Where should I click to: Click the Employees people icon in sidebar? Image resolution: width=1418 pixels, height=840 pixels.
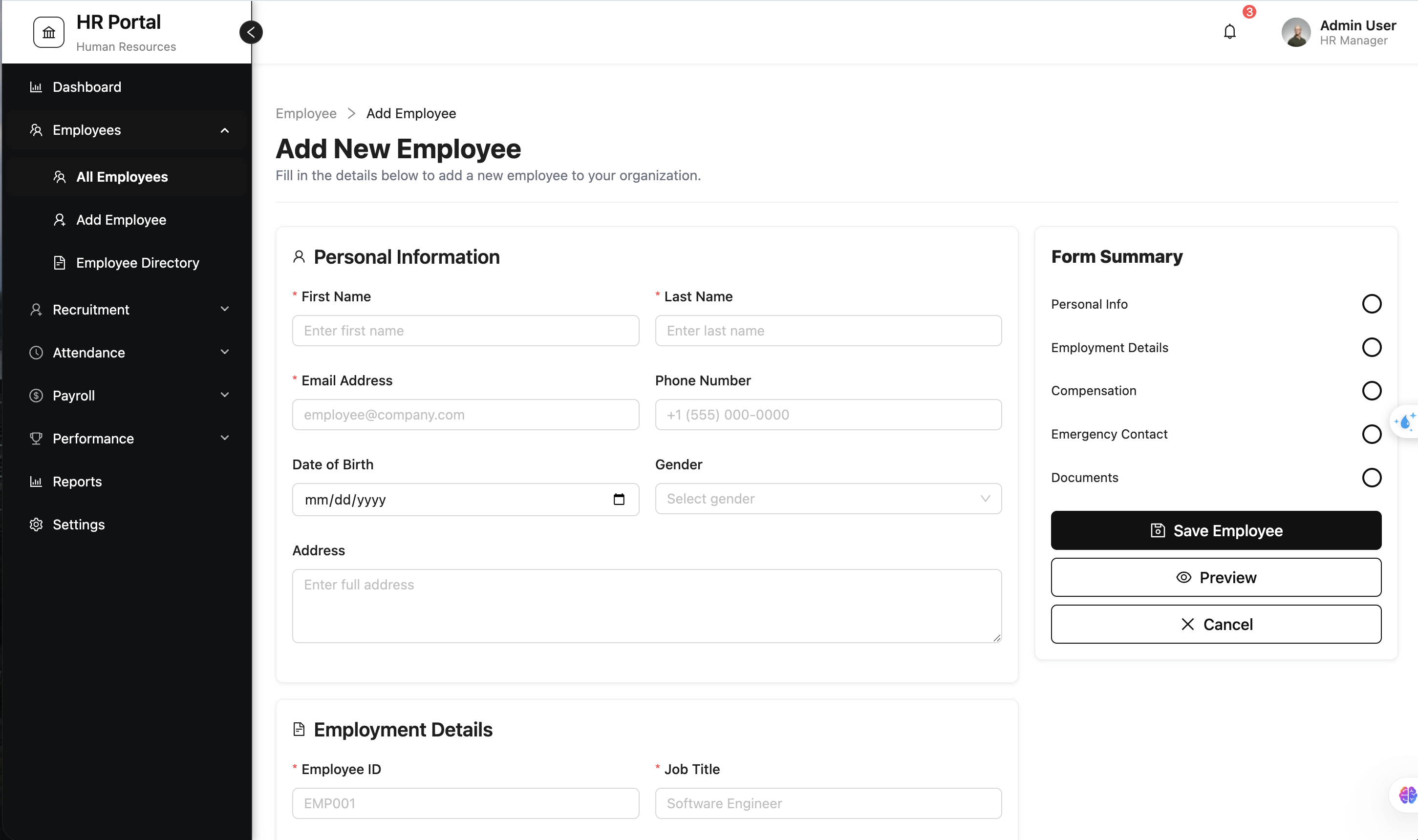click(x=36, y=130)
